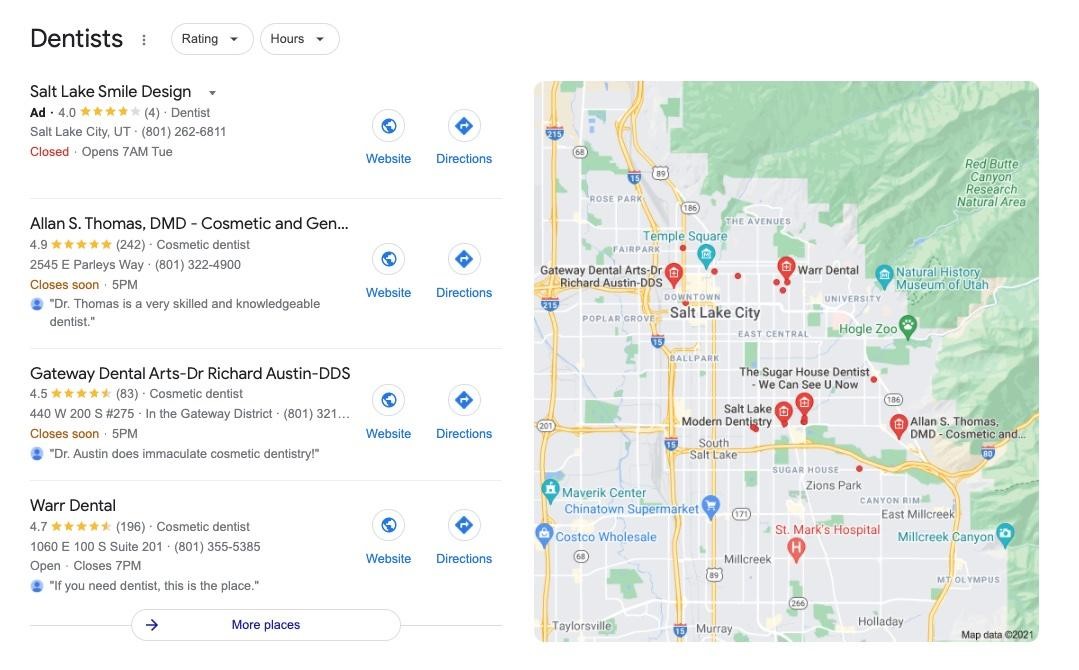Click the "South Salt Lake" map label
The height and width of the screenshot is (670, 1079).
(x=714, y=449)
